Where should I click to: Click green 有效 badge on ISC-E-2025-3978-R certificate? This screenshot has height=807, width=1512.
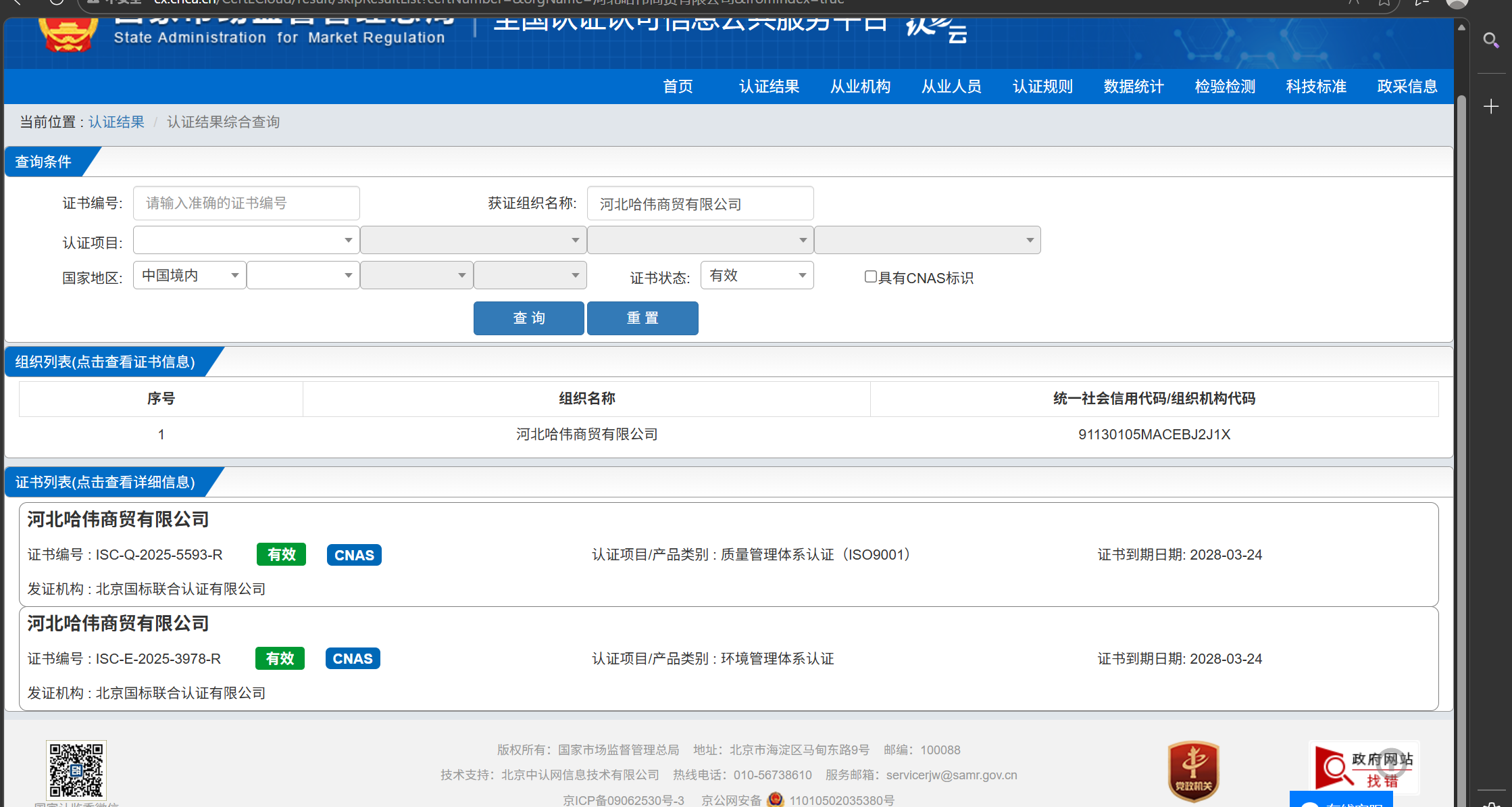click(280, 658)
